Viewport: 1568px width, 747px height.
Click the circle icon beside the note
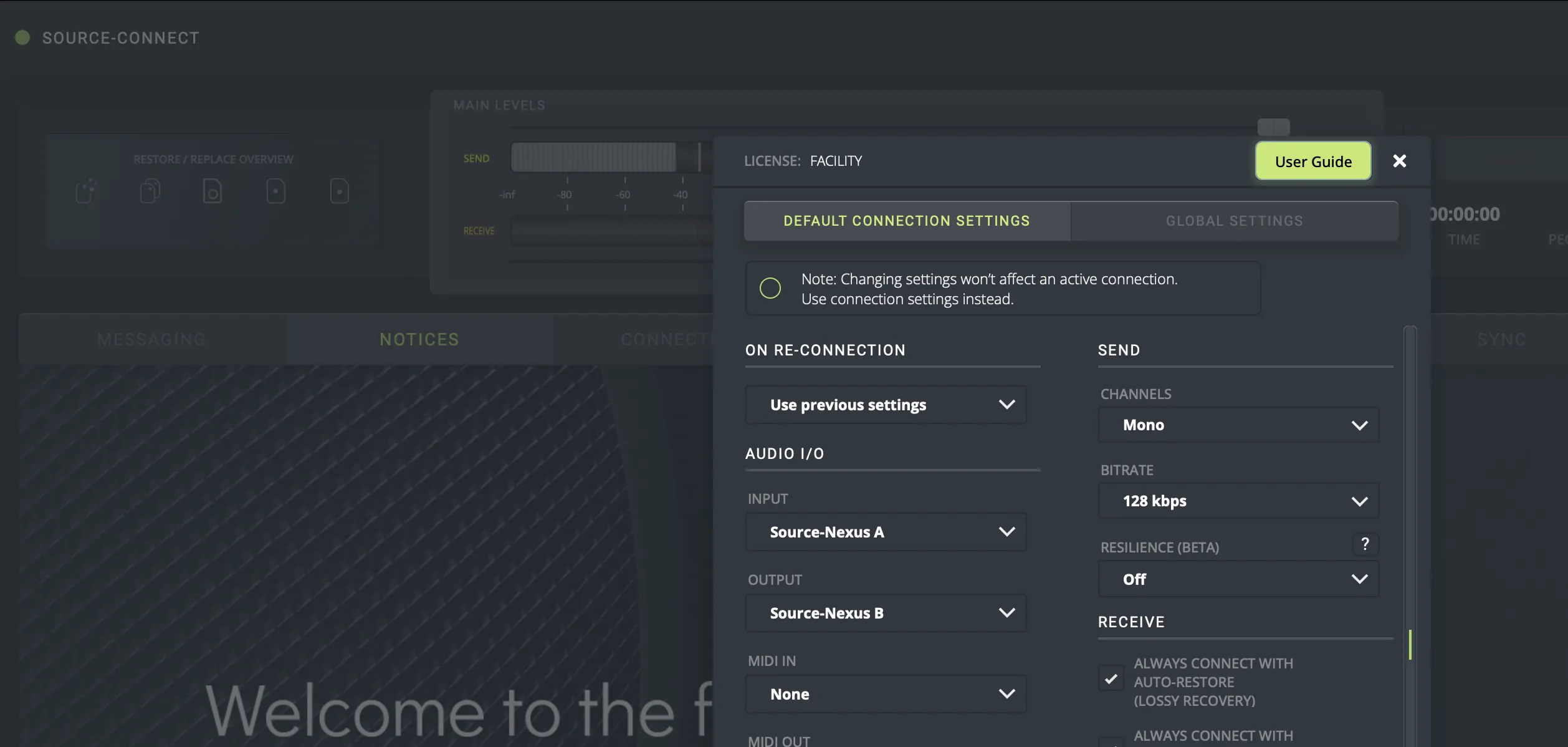[770, 288]
